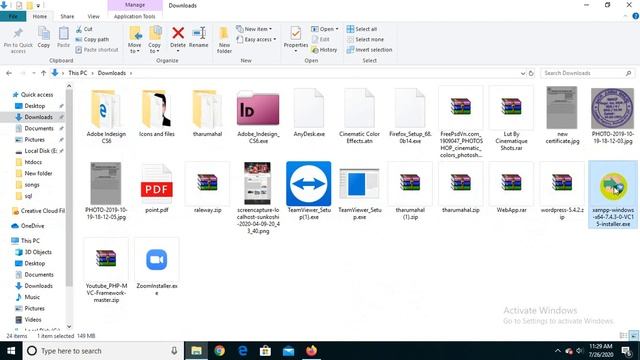
Task: Click Select all in the ribbon
Action: click(x=362, y=29)
